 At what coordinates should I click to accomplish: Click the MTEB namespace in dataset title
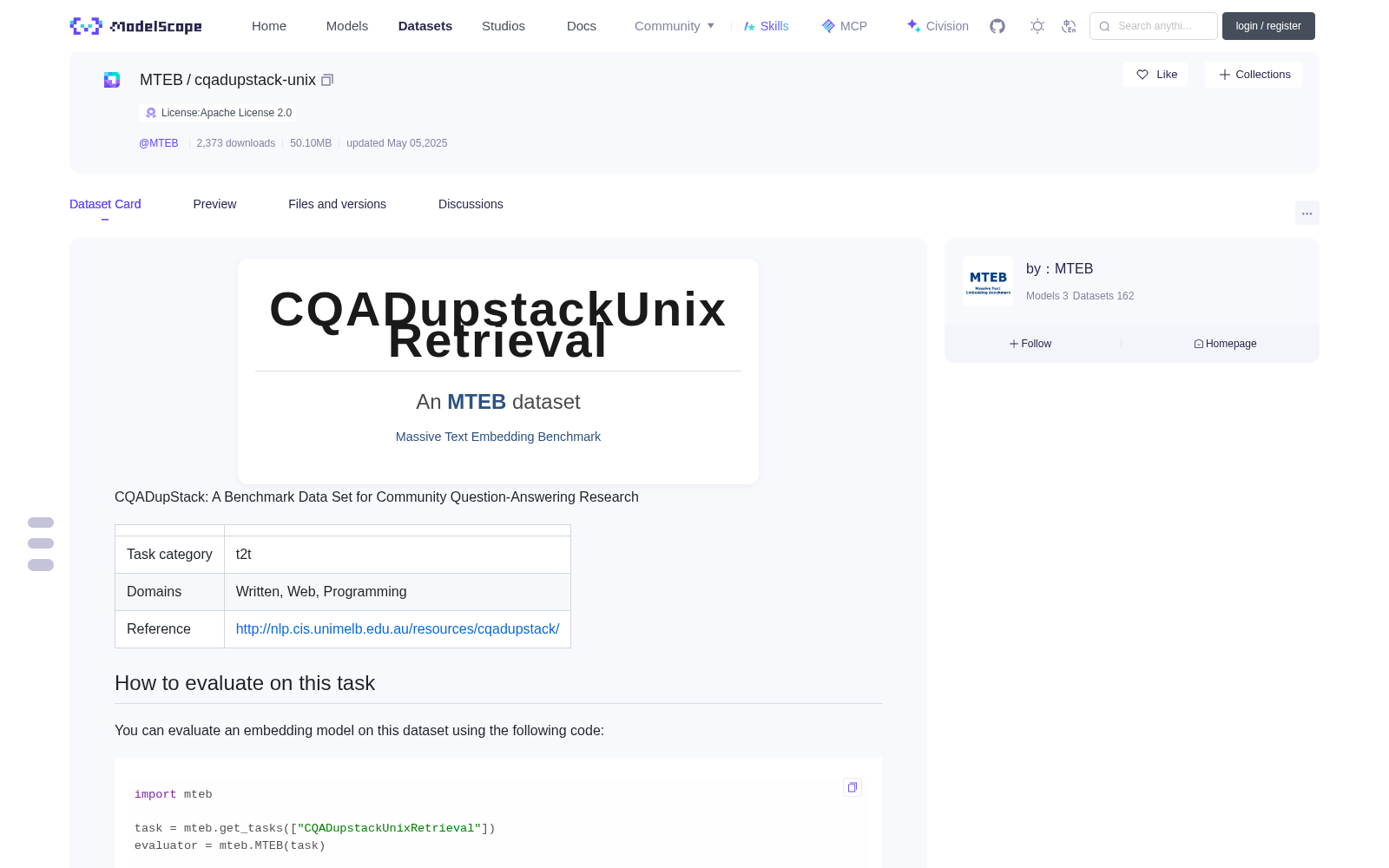tap(161, 80)
